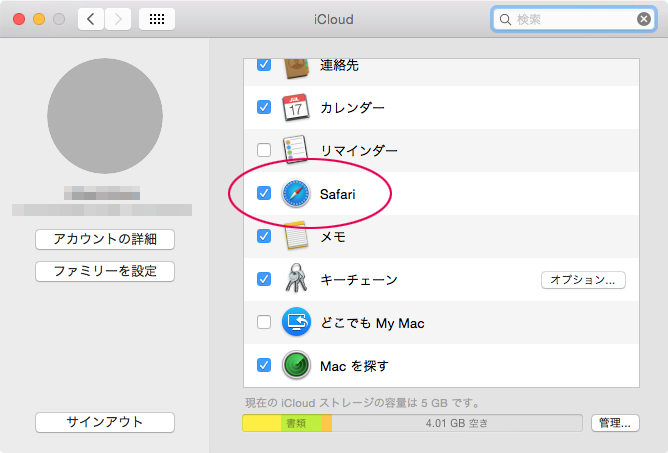Image resolution: width=668 pixels, height=453 pixels.
Task: Uncheck the メモ checkbox
Action: pos(264,236)
